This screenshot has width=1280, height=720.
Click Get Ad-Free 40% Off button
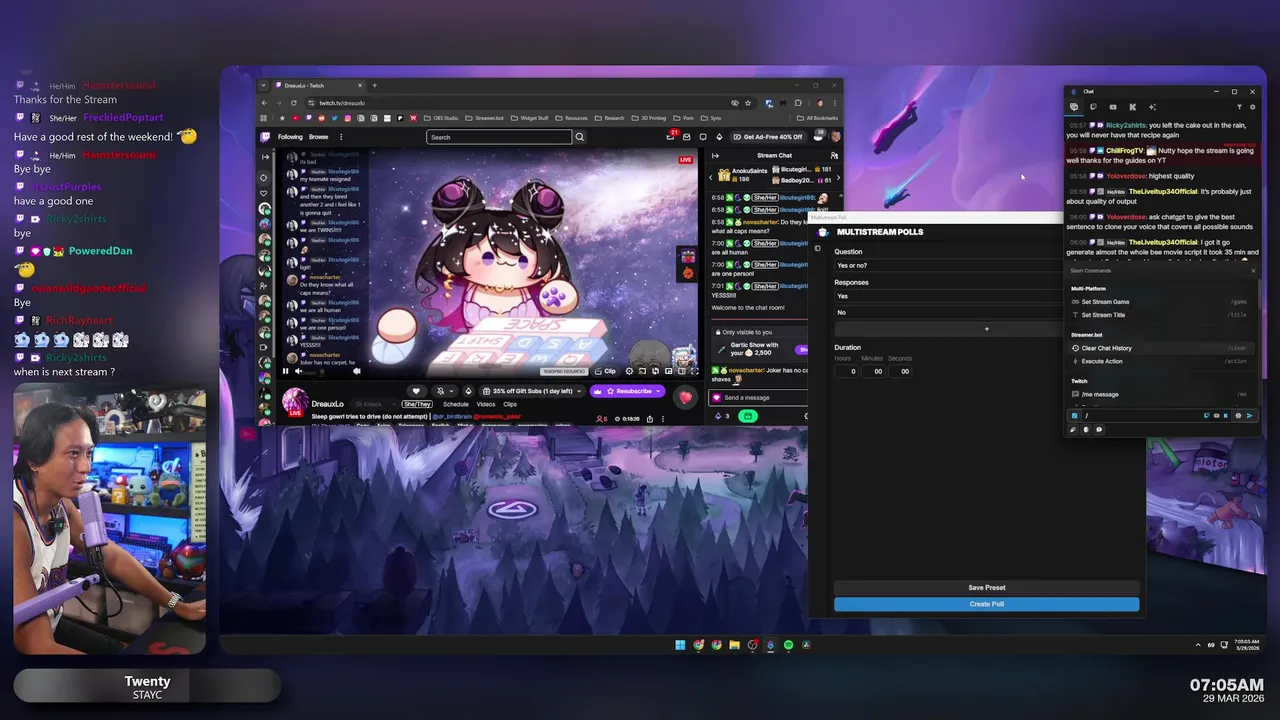(769, 137)
